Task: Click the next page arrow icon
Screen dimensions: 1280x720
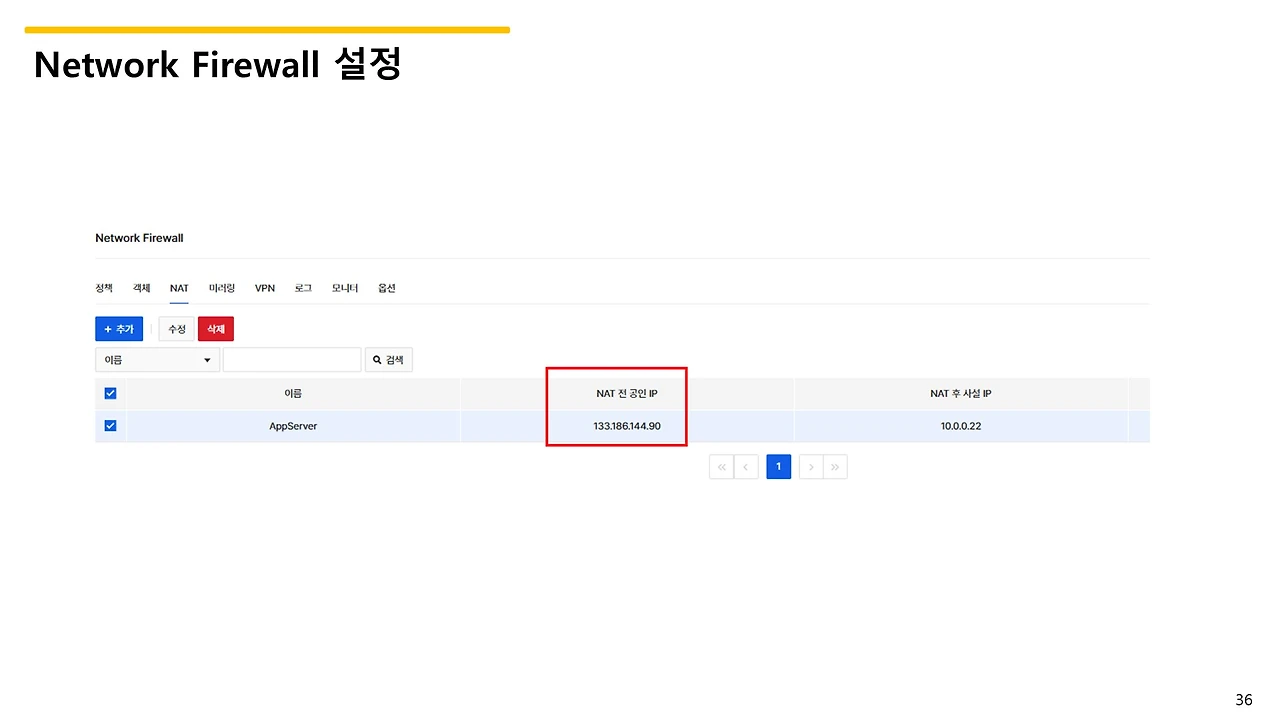Action: [x=811, y=466]
